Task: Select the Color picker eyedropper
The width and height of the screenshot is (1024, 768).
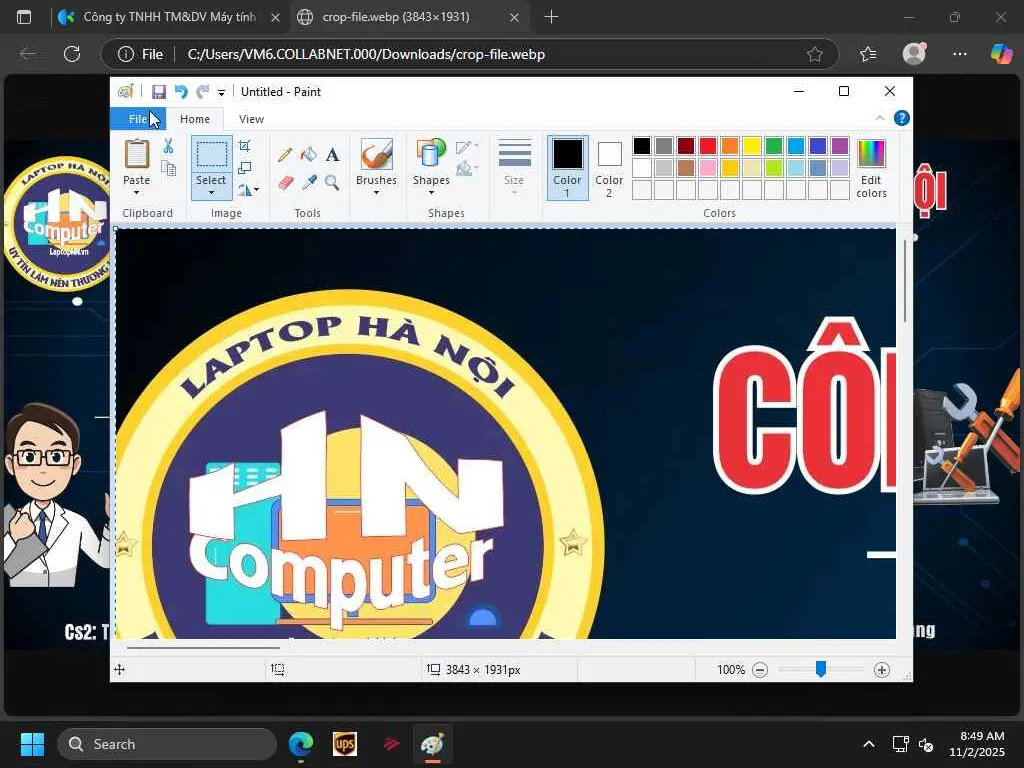Action: [309, 182]
